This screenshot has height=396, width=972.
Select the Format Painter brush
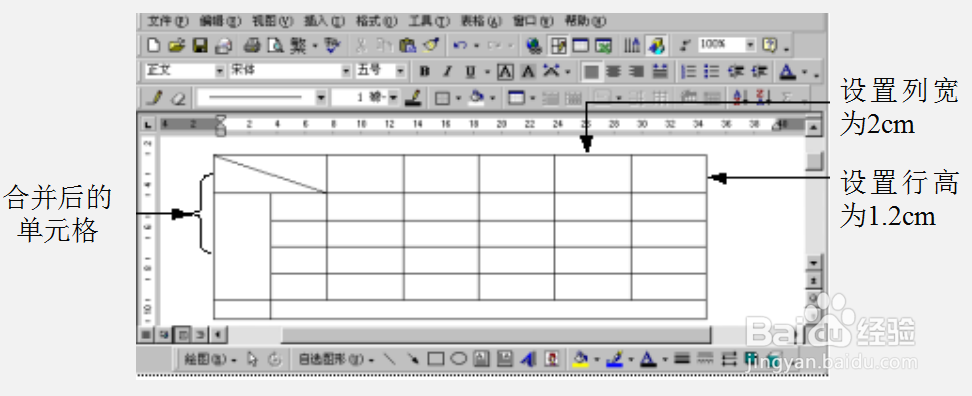(x=431, y=45)
